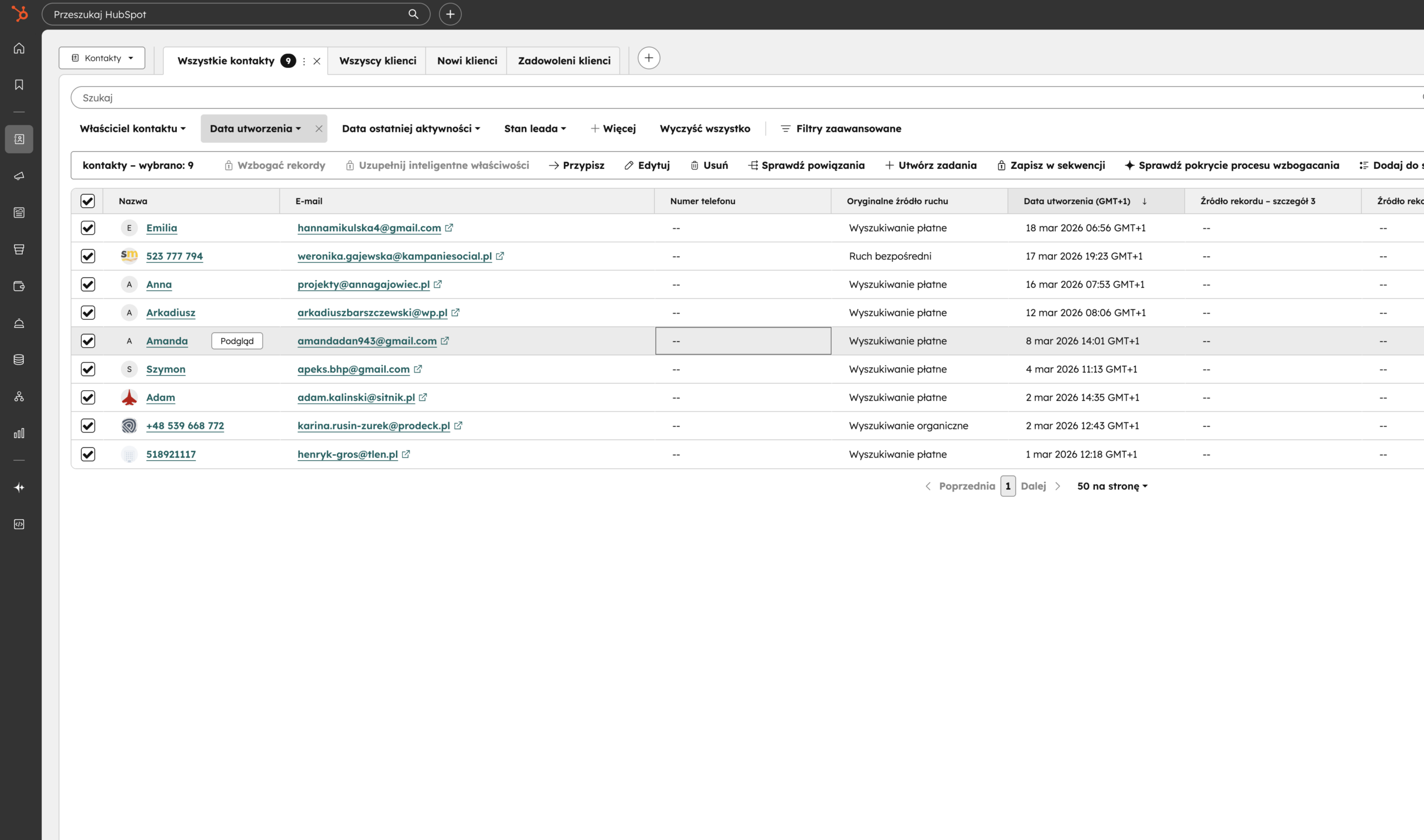The image size is (1424, 840).
Task: Open the three-dot options on Wszystkie kontakty tab
Action: pyautogui.click(x=304, y=61)
